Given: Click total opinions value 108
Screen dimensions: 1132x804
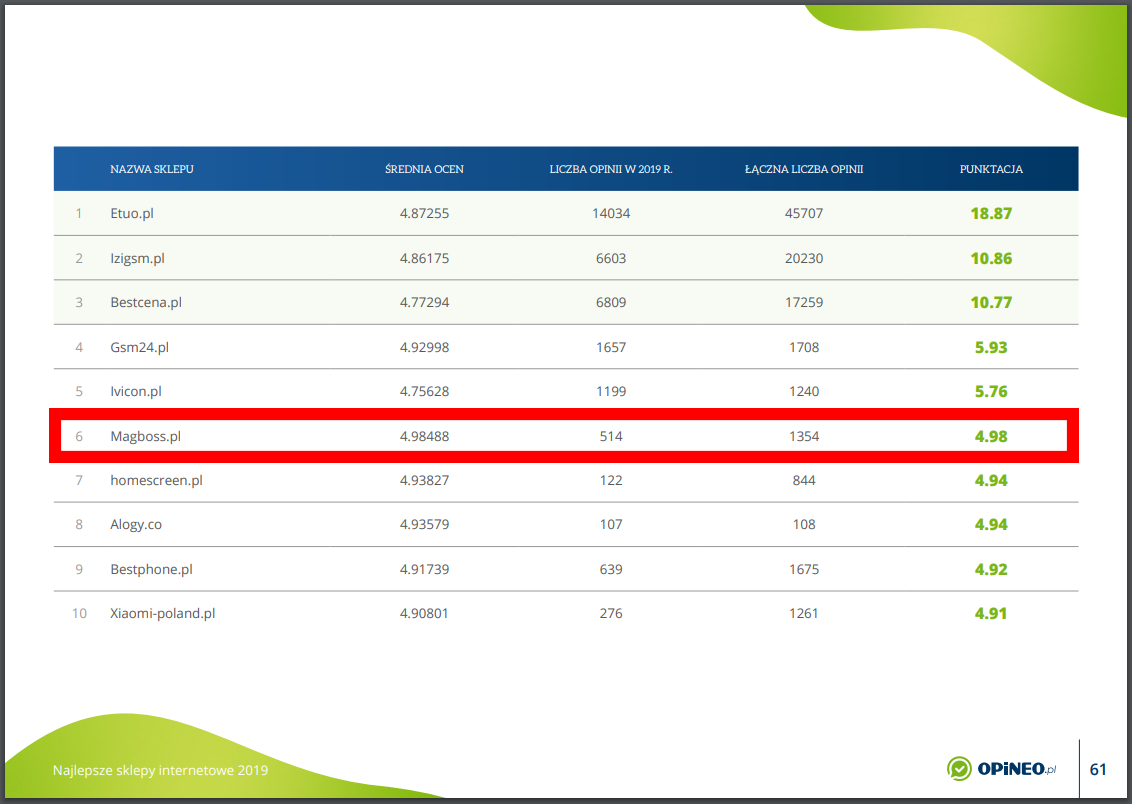Looking at the screenshot, I should (804, 525).
